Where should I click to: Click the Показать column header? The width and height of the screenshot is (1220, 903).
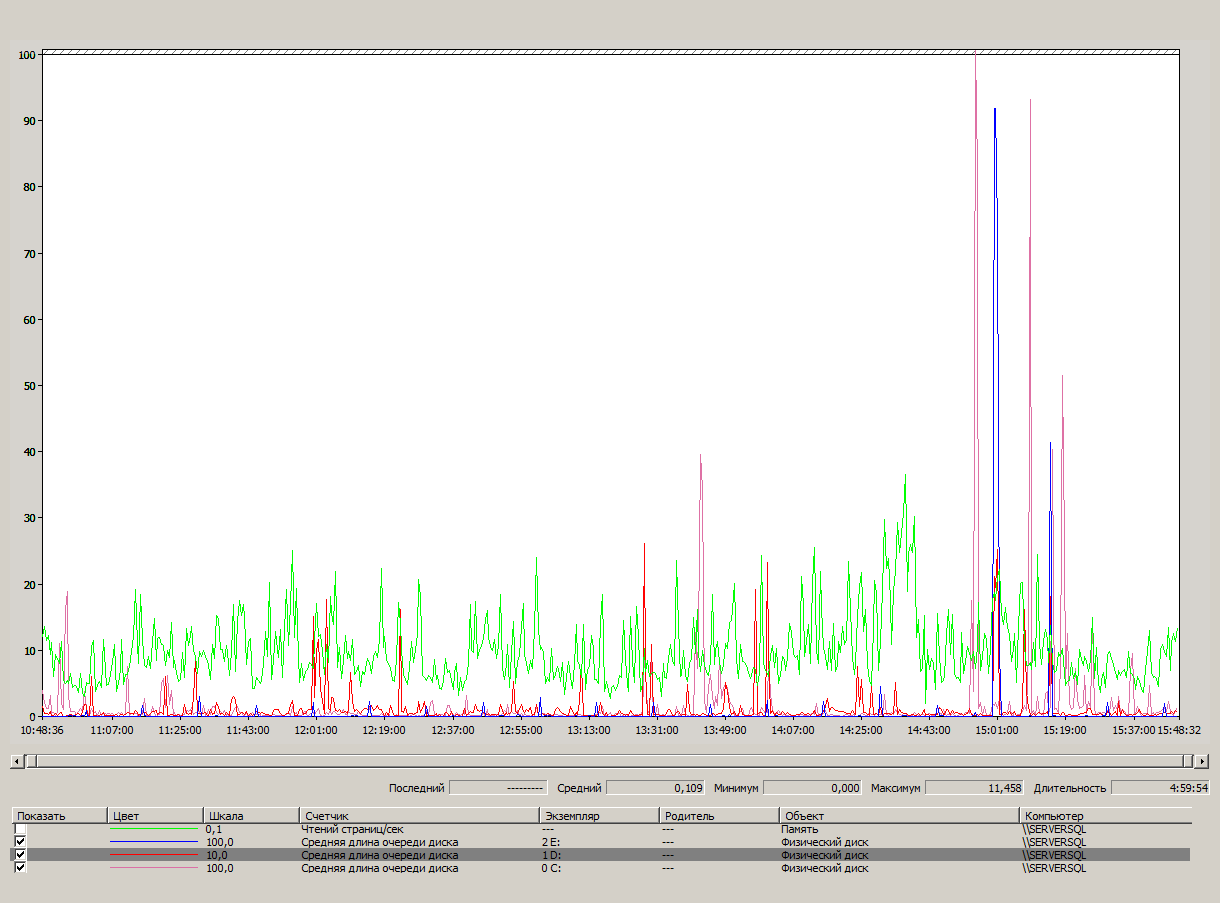point(58,816)
